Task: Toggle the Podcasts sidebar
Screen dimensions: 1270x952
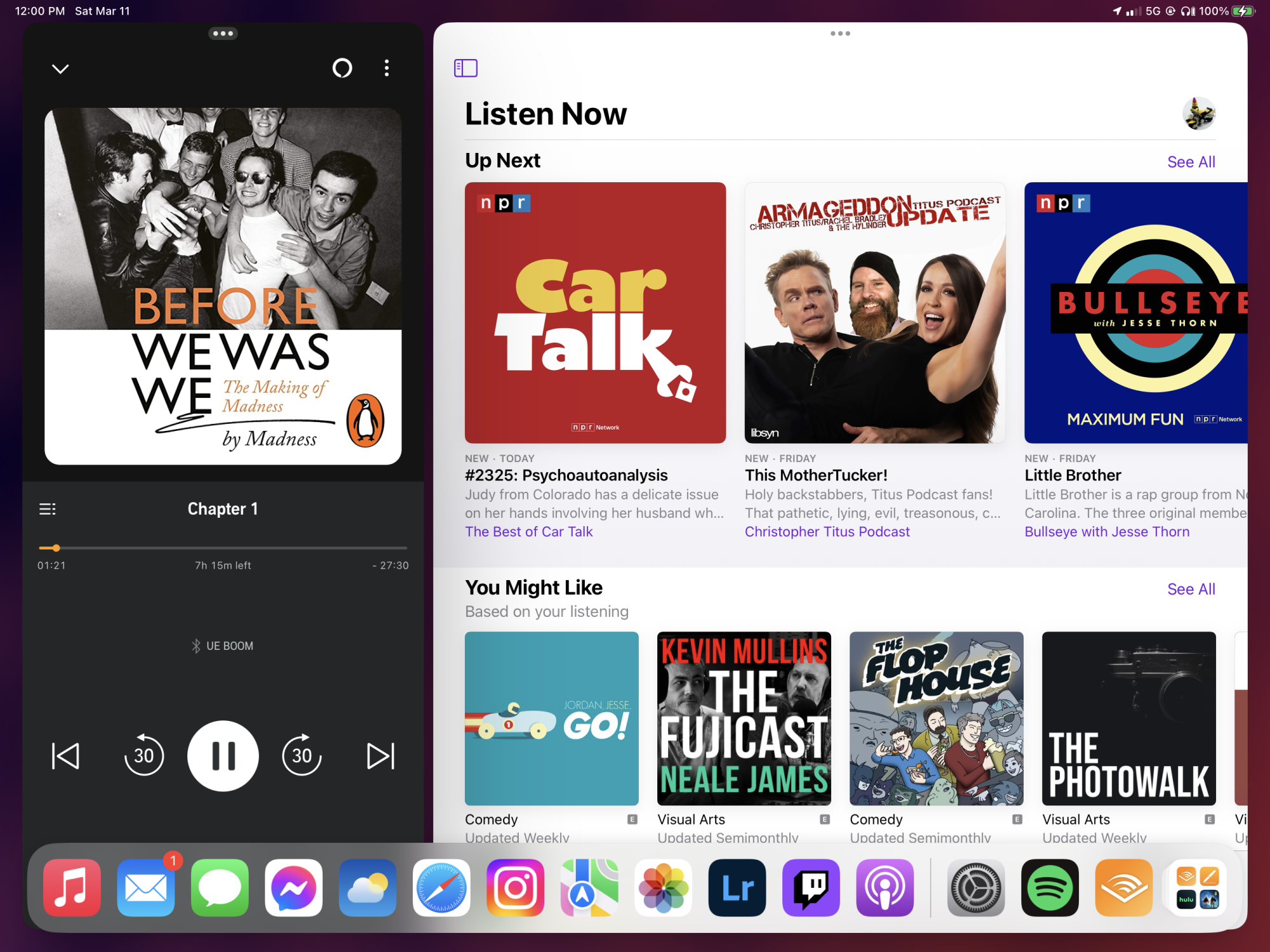Action: click(x=465, y=68)
